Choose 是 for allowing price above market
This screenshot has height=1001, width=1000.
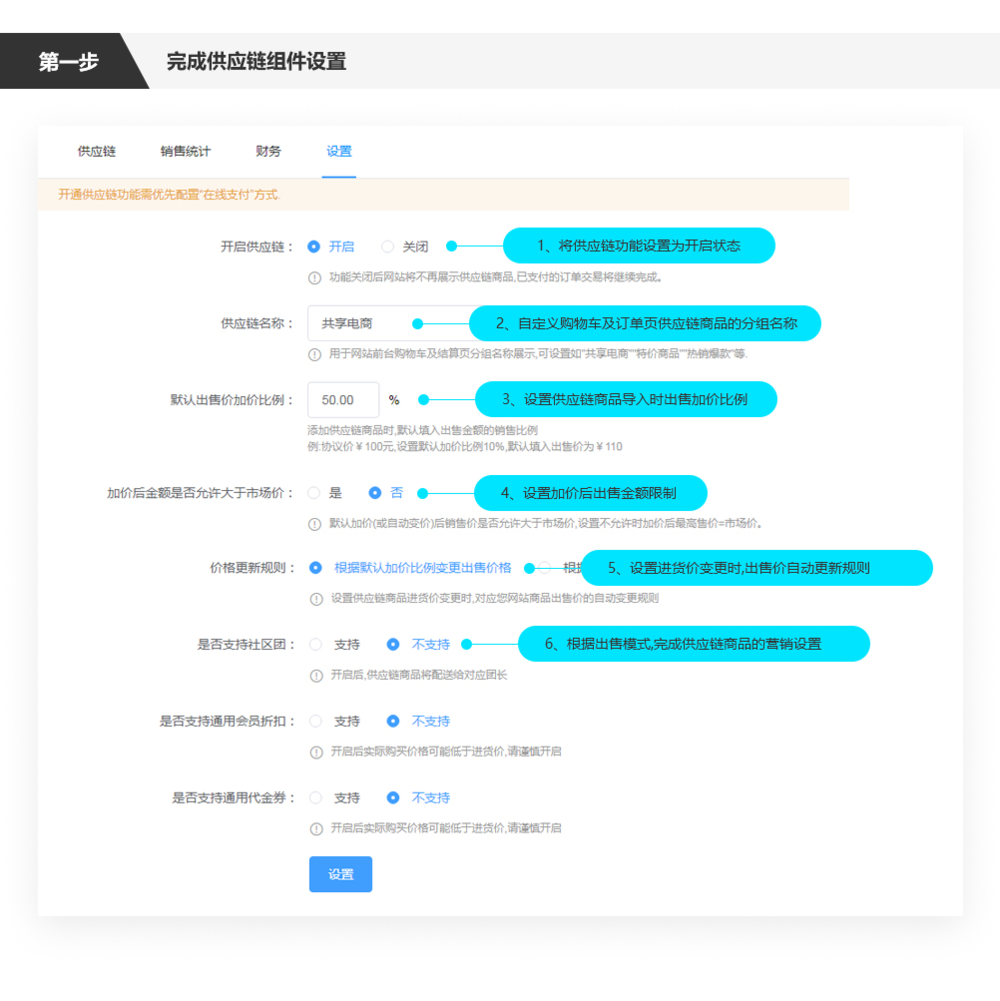314,493
